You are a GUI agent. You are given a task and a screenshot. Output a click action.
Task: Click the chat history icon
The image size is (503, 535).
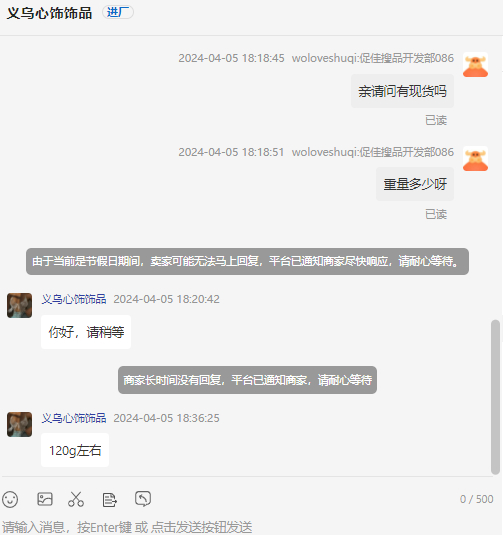[143, 499]
